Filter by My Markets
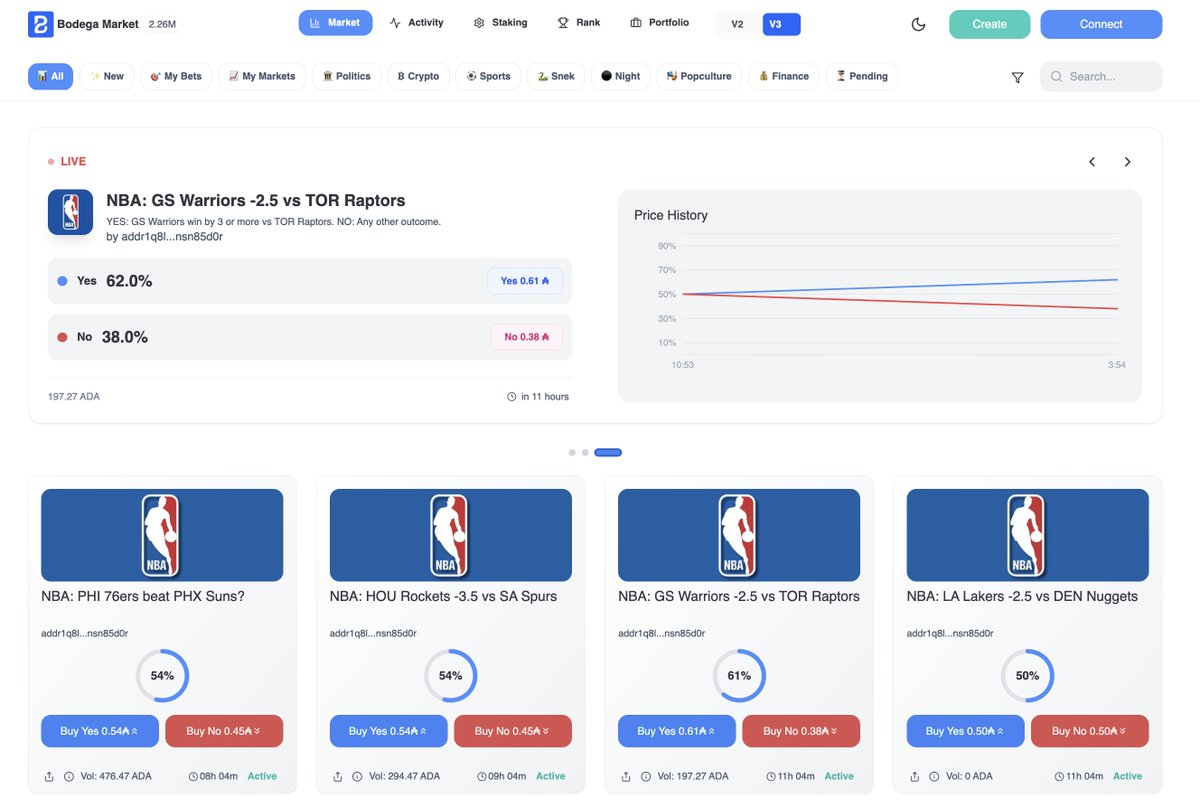This screenshot has height=807, width=1200. tap(262, 76)
